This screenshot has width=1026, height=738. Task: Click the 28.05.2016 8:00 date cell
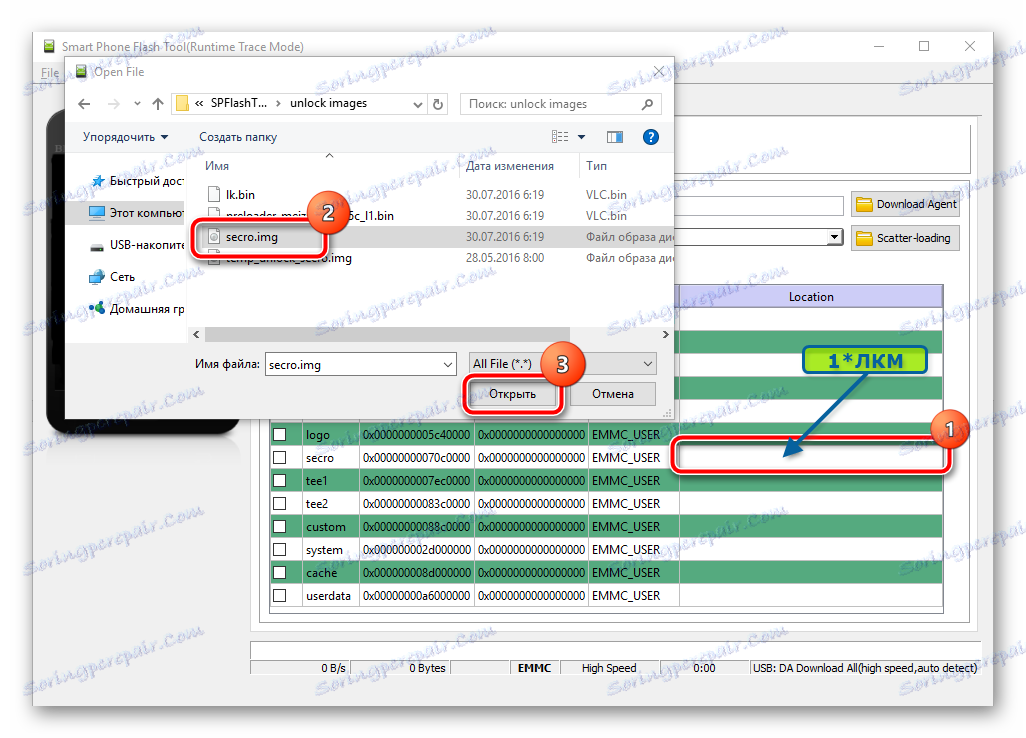(504, 258)
